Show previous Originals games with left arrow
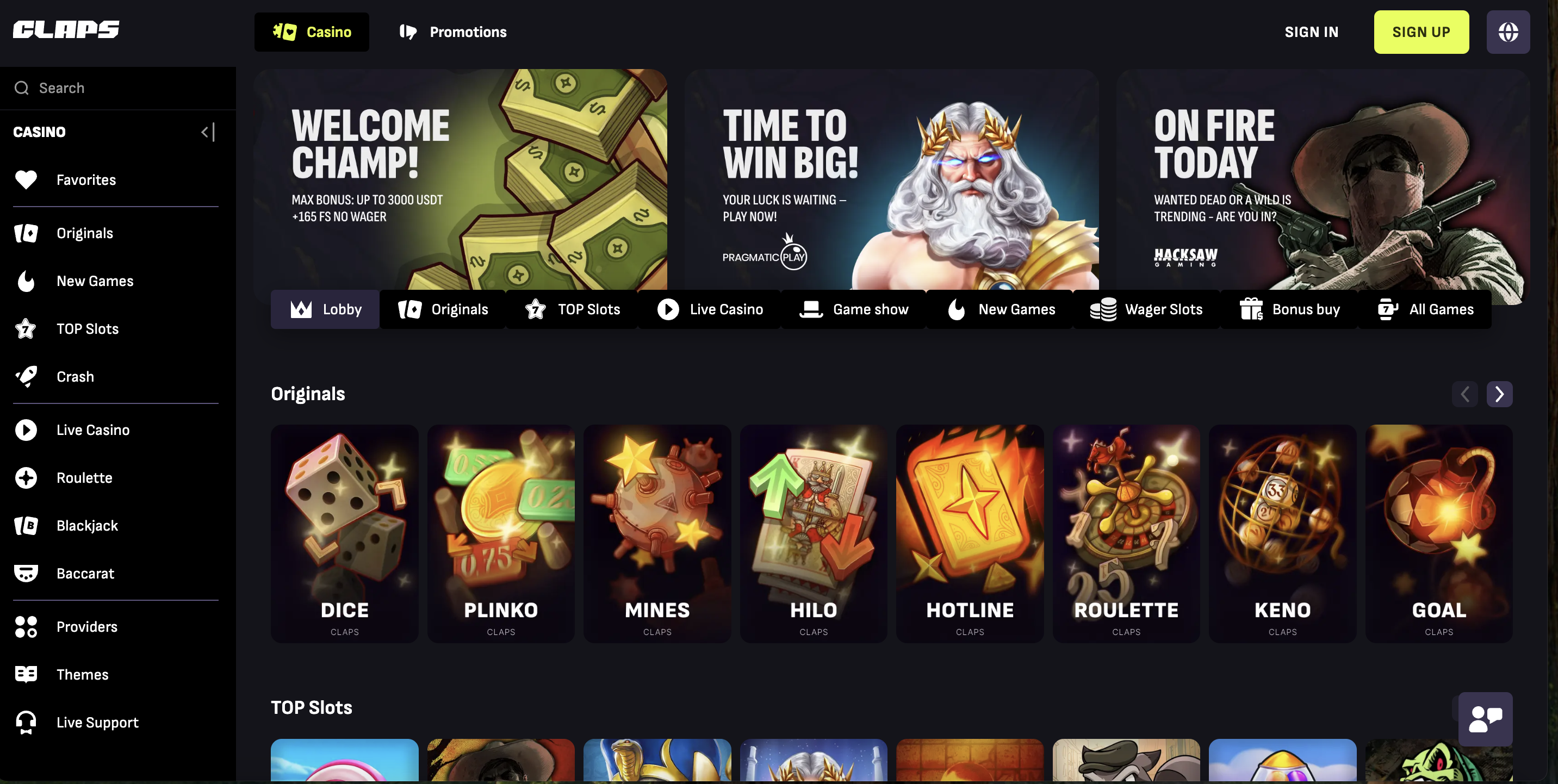 tap(1464, 394)
